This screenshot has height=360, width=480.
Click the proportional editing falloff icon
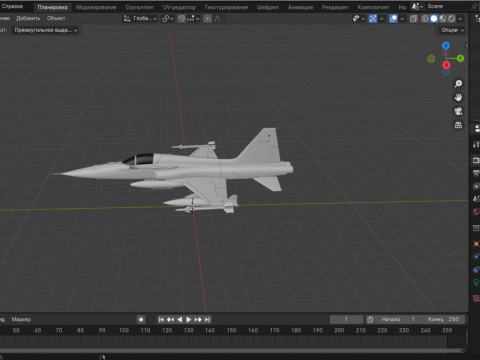[217, 19]
